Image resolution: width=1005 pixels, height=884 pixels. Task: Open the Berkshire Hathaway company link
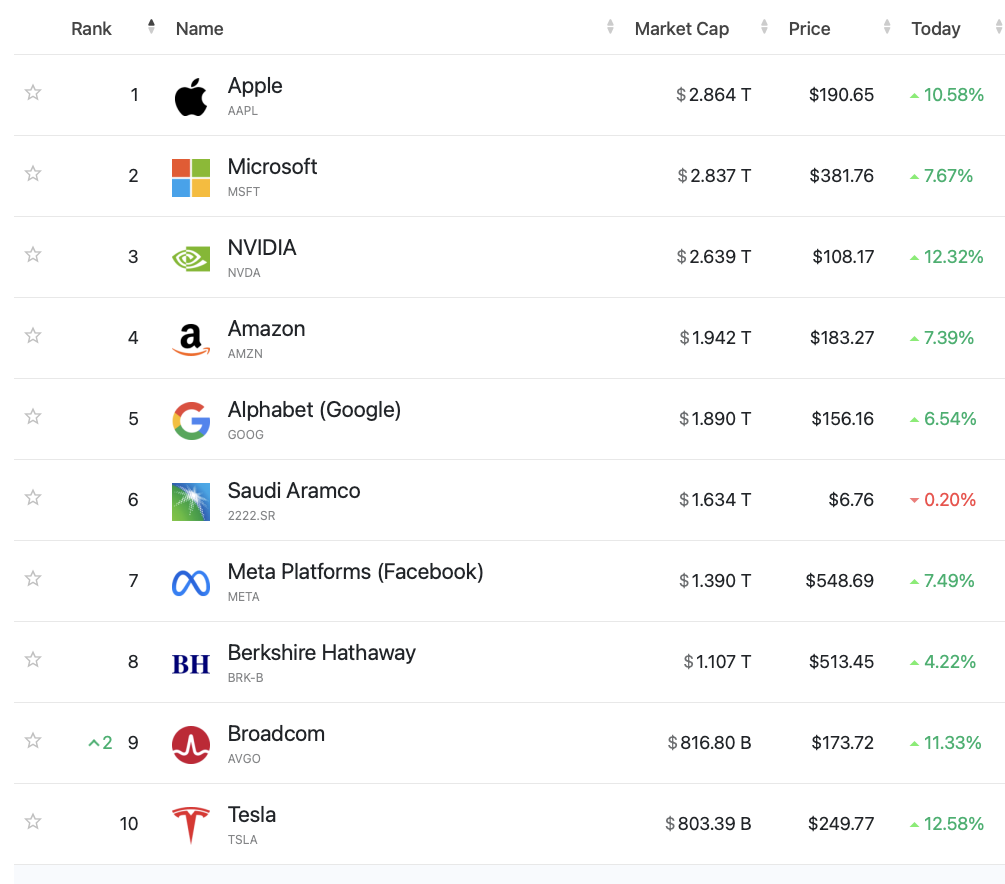(321, 653)
